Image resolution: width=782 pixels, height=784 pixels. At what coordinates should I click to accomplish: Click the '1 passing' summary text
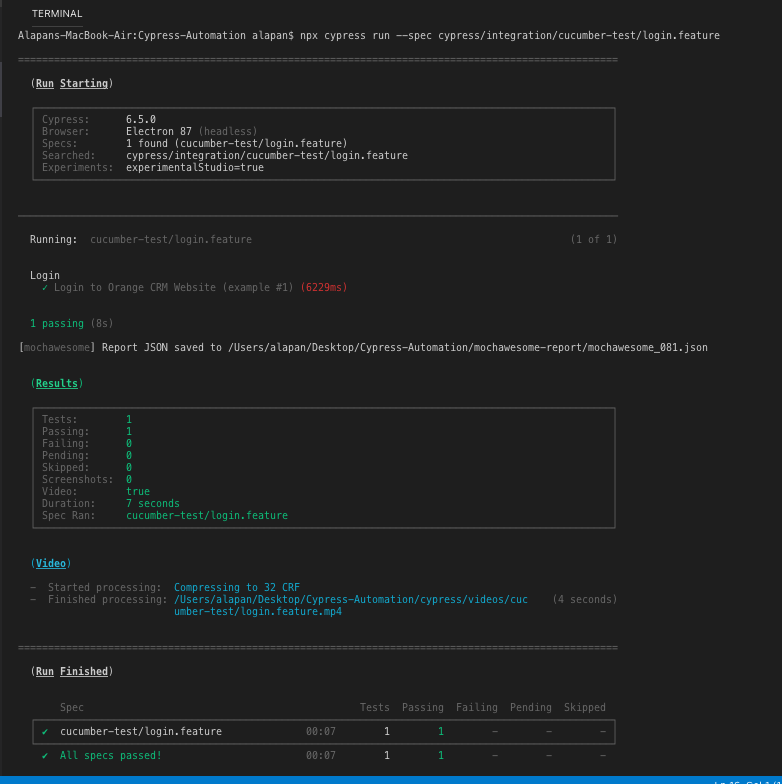[x=56, y=324]
